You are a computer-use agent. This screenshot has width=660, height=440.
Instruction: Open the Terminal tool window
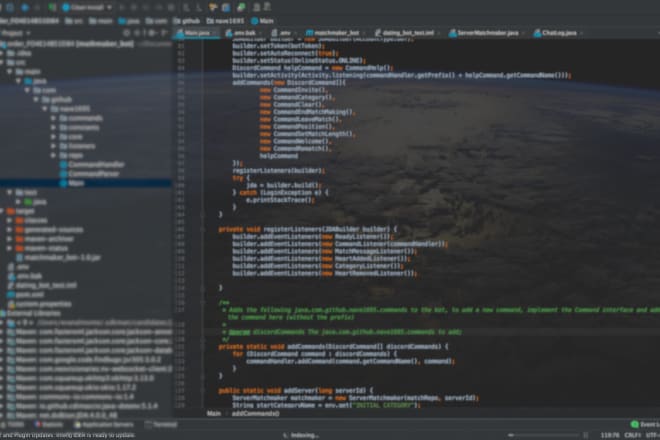[x=161, y=424]
